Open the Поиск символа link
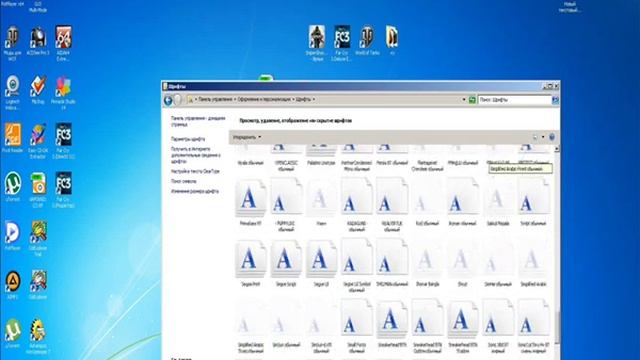 pyautogui.click(x=184, y=181)
